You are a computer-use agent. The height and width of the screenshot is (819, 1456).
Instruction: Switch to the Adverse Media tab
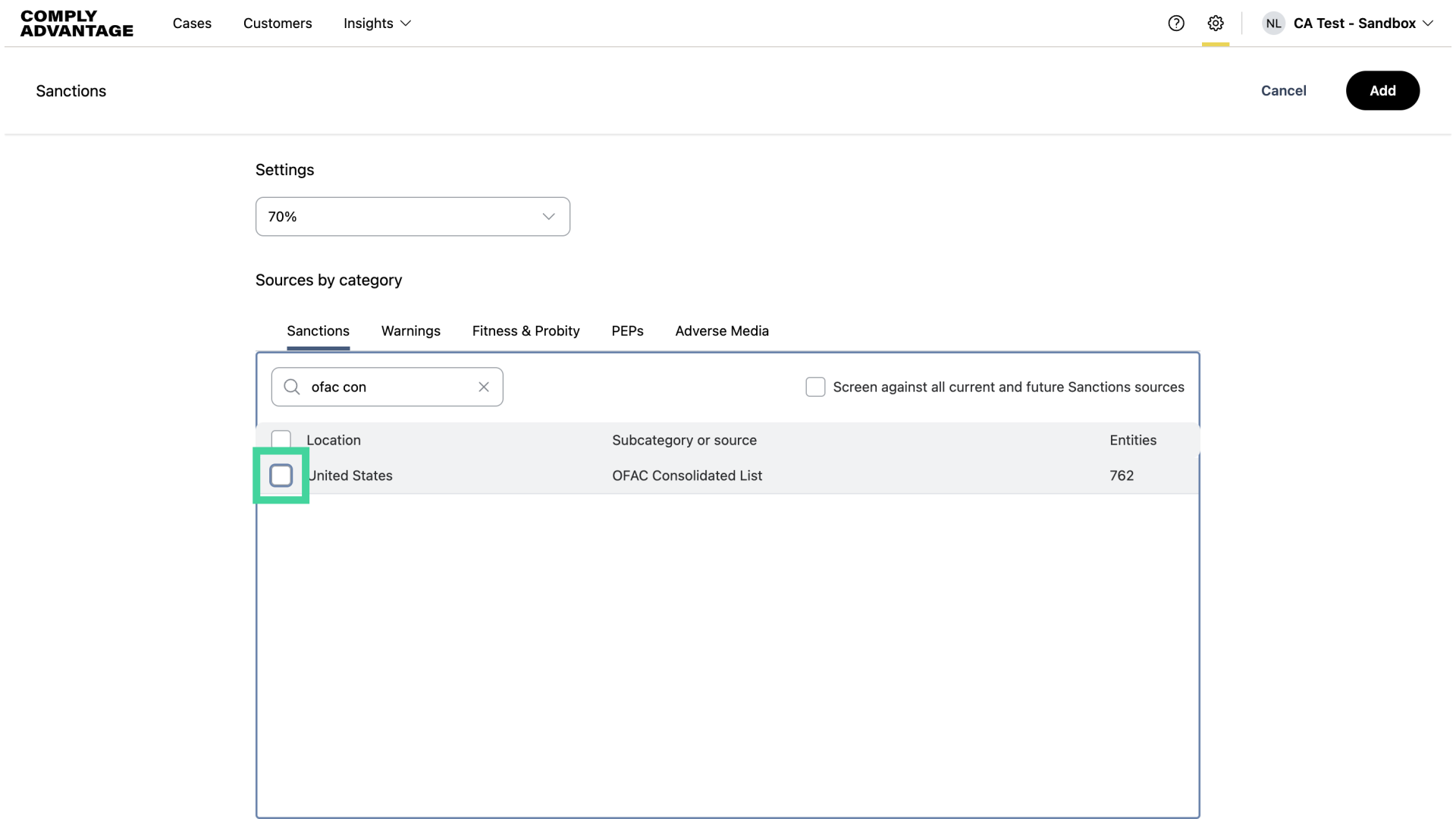721,331
